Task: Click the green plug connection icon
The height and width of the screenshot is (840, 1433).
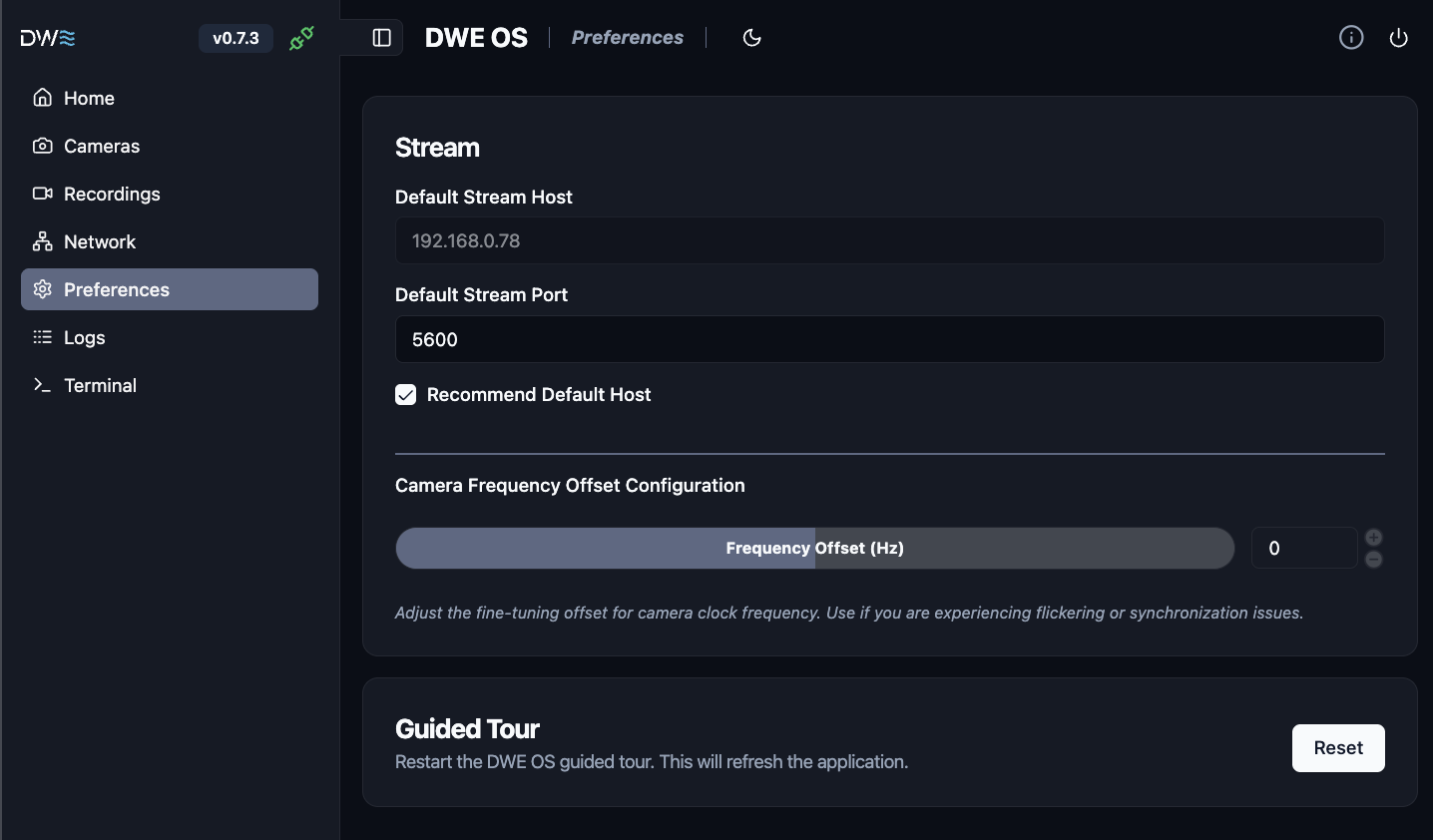Action: 301,38
